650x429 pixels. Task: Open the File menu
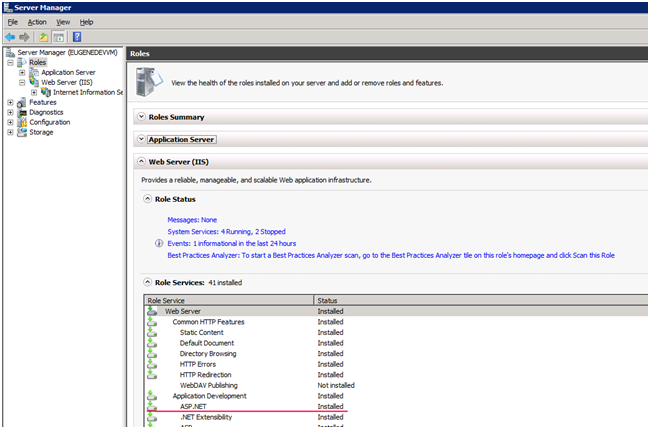pyautogui.click(x=13, y=21)
